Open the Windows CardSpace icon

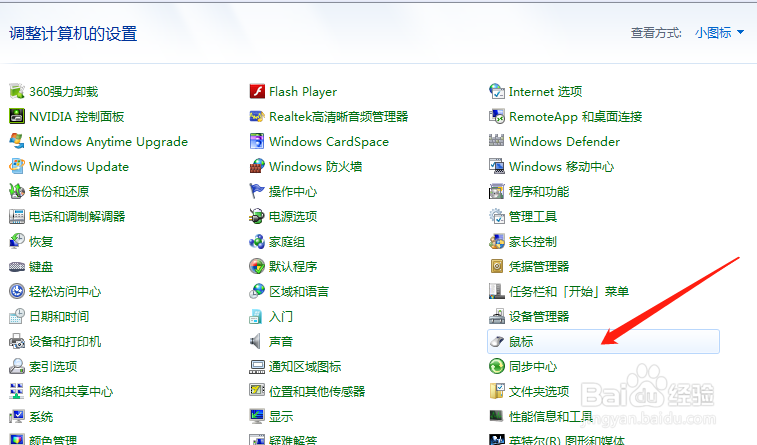257,141
